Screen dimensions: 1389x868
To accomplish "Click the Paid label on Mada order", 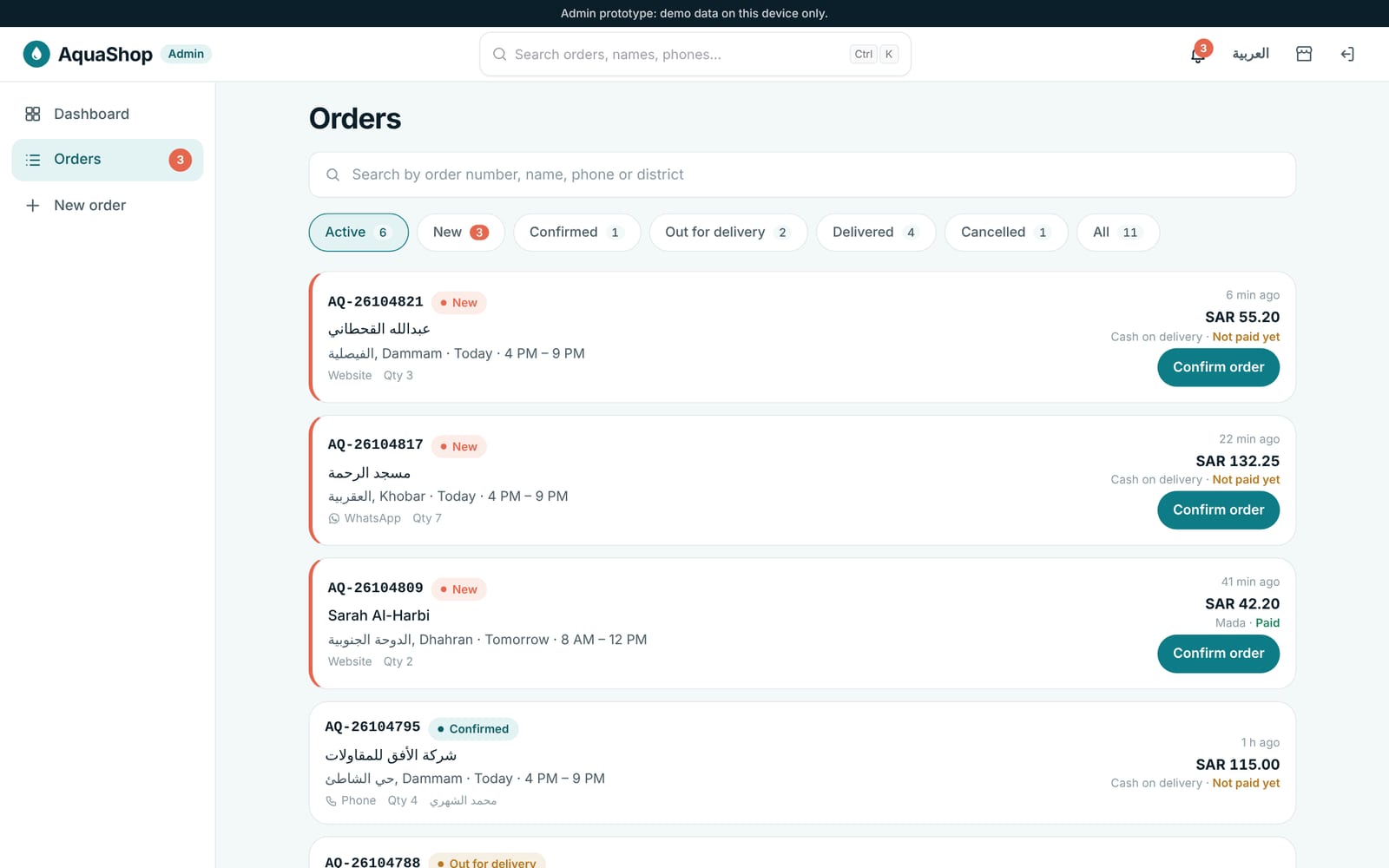I will (x=1267, y=623).
